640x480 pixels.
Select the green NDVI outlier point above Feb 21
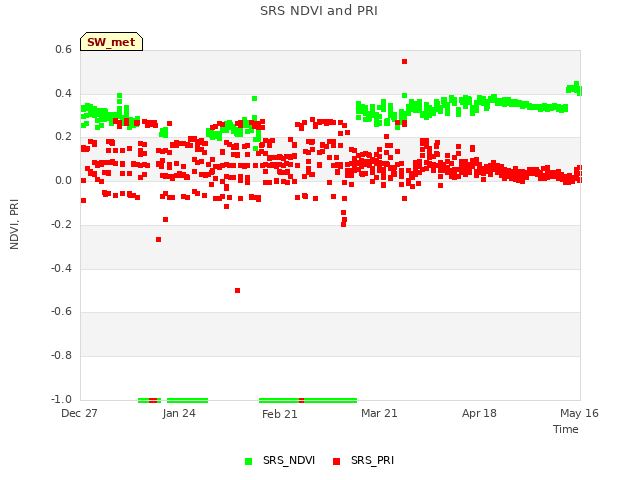coord(255,98)
